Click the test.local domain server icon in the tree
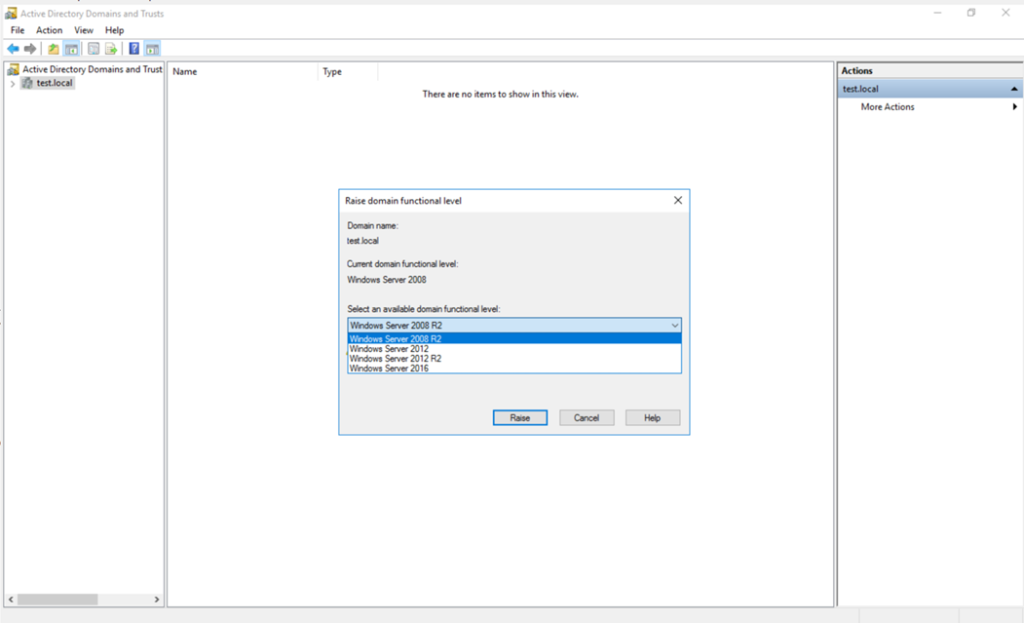Viewport: 1024px width, 623px height. pyautogui.click(x=27, y=83)
